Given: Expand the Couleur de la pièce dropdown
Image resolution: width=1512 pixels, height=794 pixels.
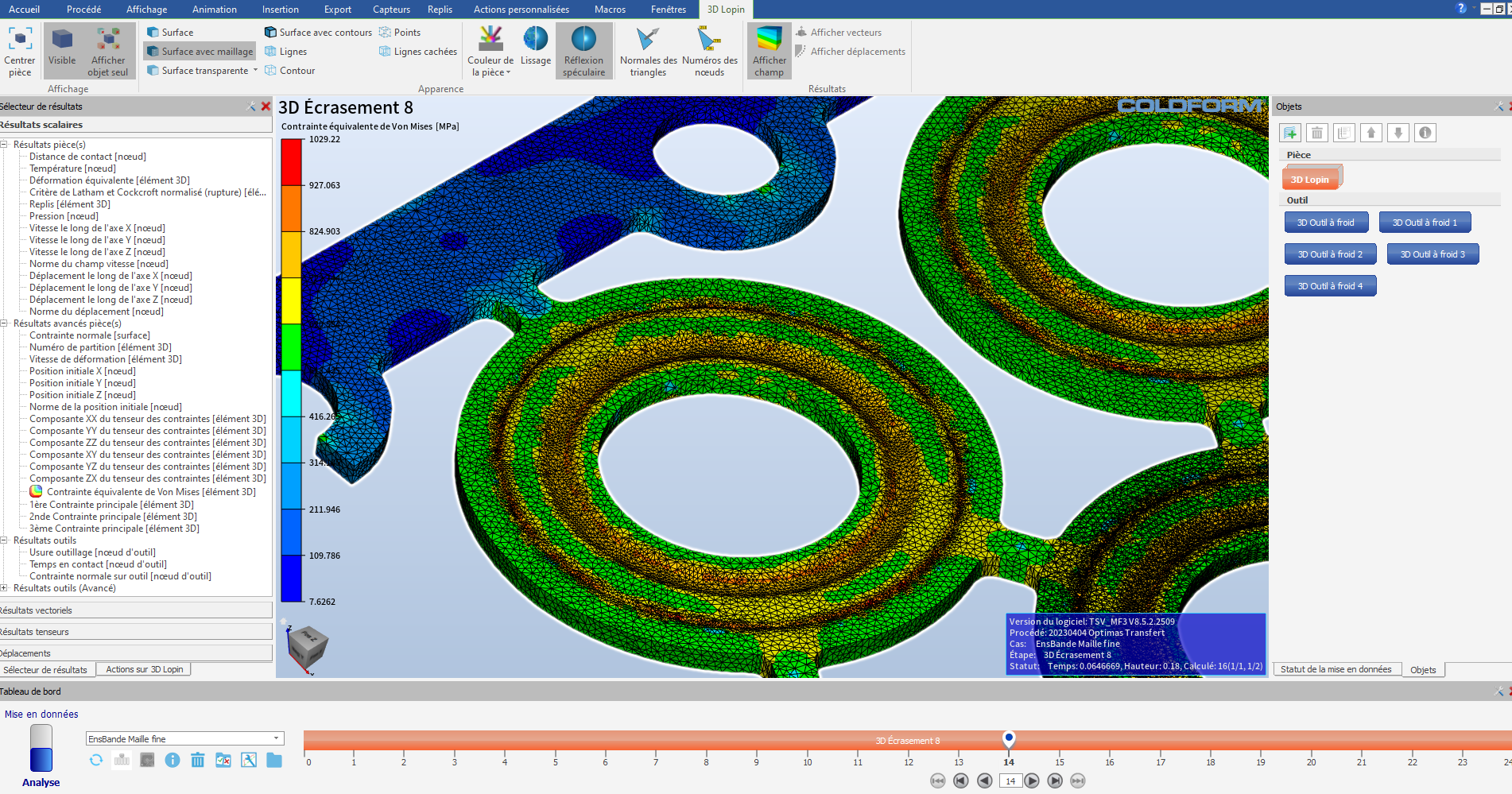Looking at the screenshot, I should pyautogui.click(x=508, y=73).
